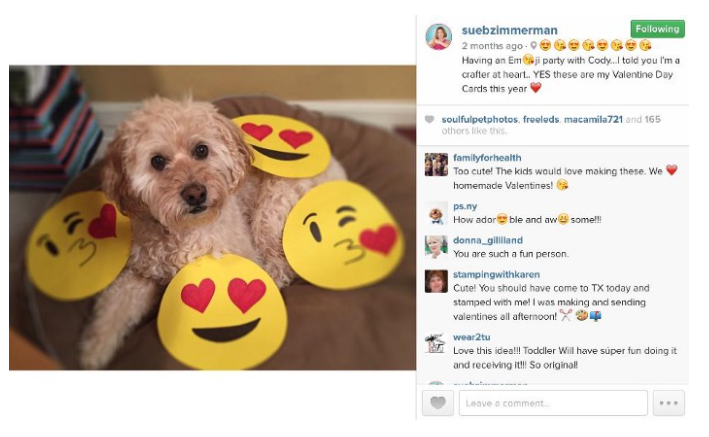This screenshot has width=709, height=437.
Task: Click the Leave a comment field
Action: pos(553,403)
